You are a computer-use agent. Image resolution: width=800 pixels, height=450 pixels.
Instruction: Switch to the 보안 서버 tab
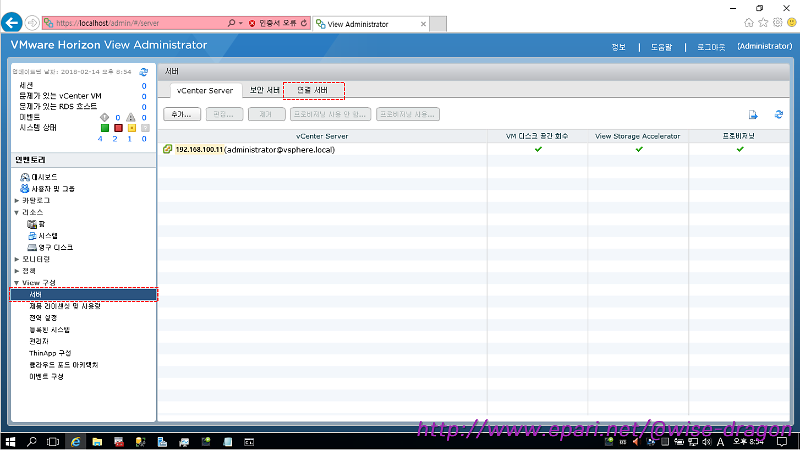pyautogui.click(x=264, y=90)
